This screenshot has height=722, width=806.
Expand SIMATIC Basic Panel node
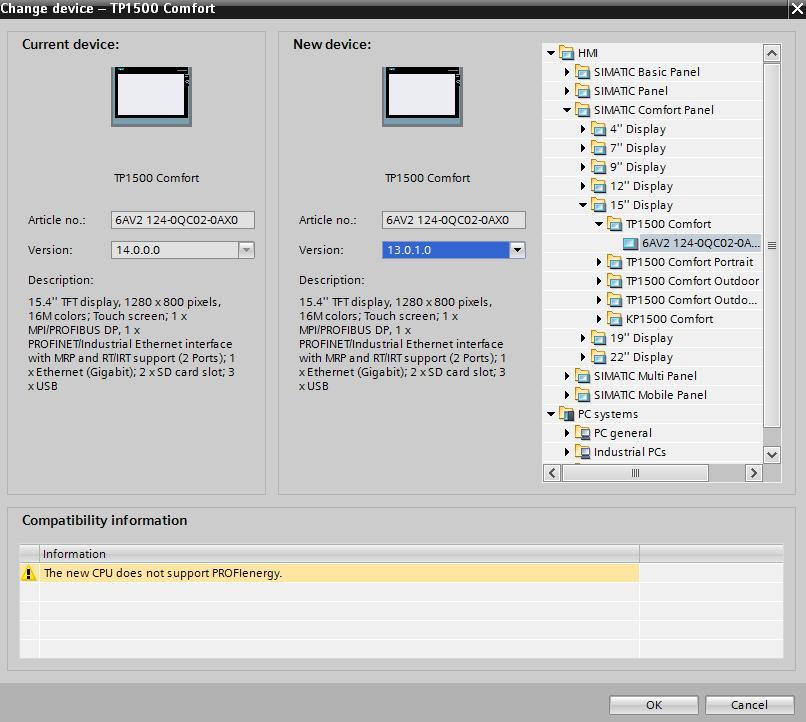(x=567, y=72)
